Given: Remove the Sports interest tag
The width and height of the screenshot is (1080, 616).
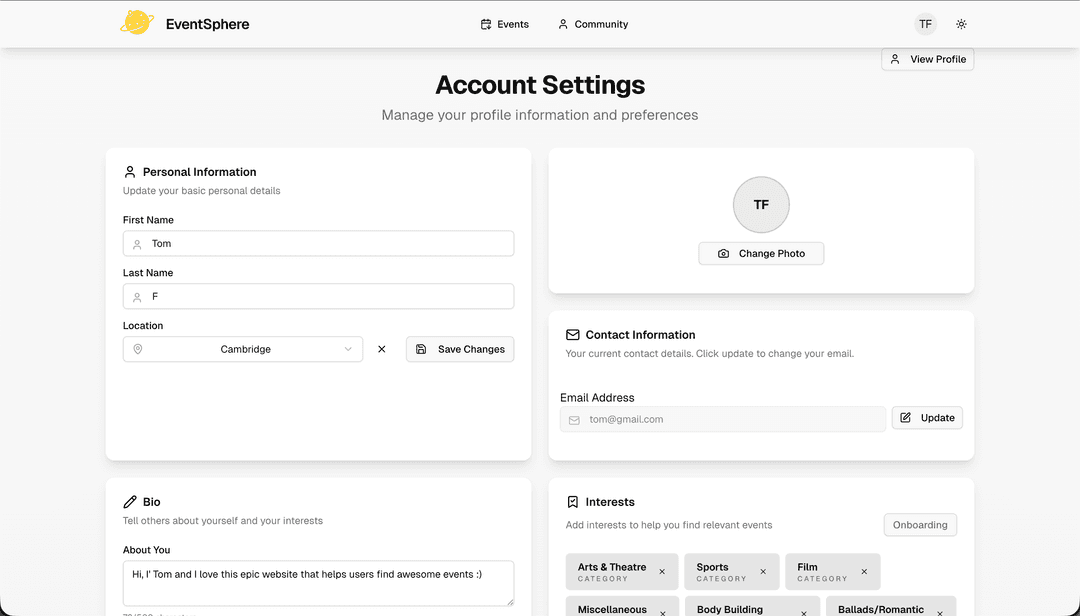Looking at the screenshot, I should point(765,571).
